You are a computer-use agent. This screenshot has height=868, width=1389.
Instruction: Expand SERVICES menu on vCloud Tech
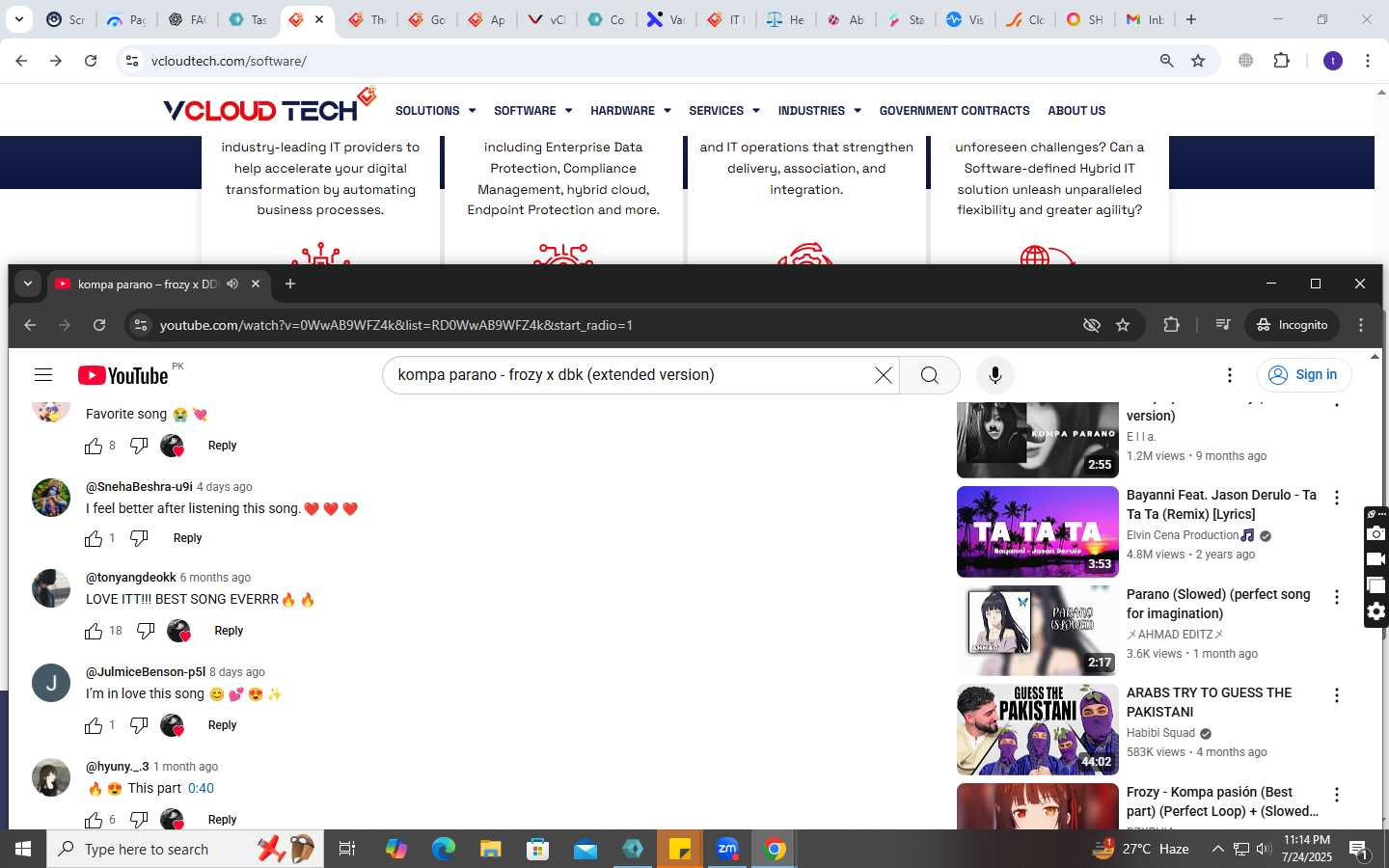[x=723, y=111]
